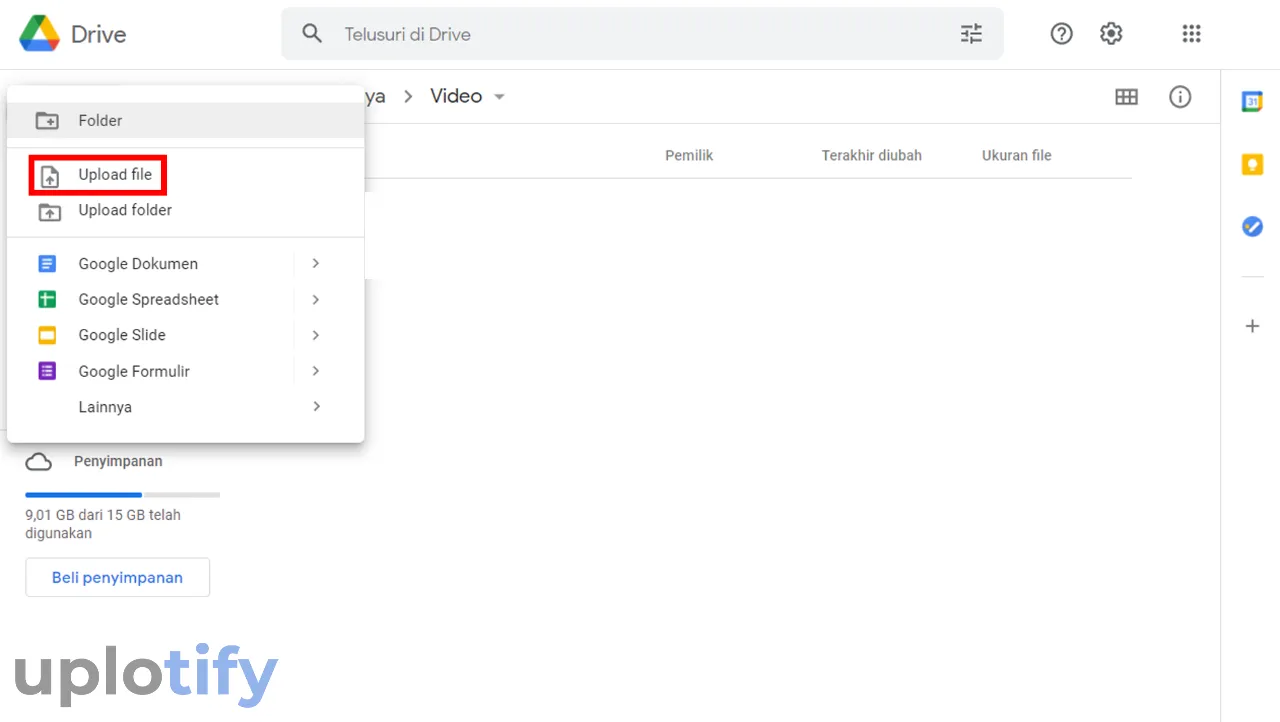Image resolution: width=1280 pixels, height=722 pixels.
Task: Open the Lainnya submenu entry
Action: click(186, 407)
